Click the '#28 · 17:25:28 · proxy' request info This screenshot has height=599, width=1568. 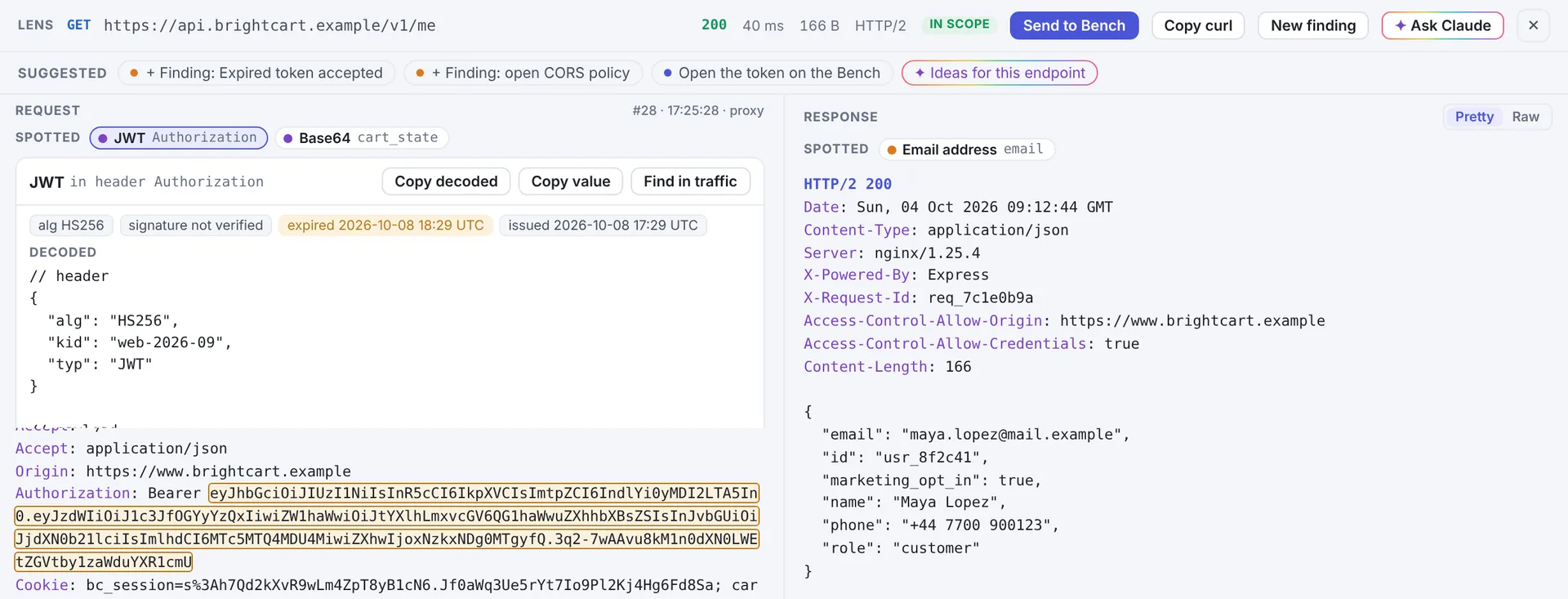pos(698,110)
